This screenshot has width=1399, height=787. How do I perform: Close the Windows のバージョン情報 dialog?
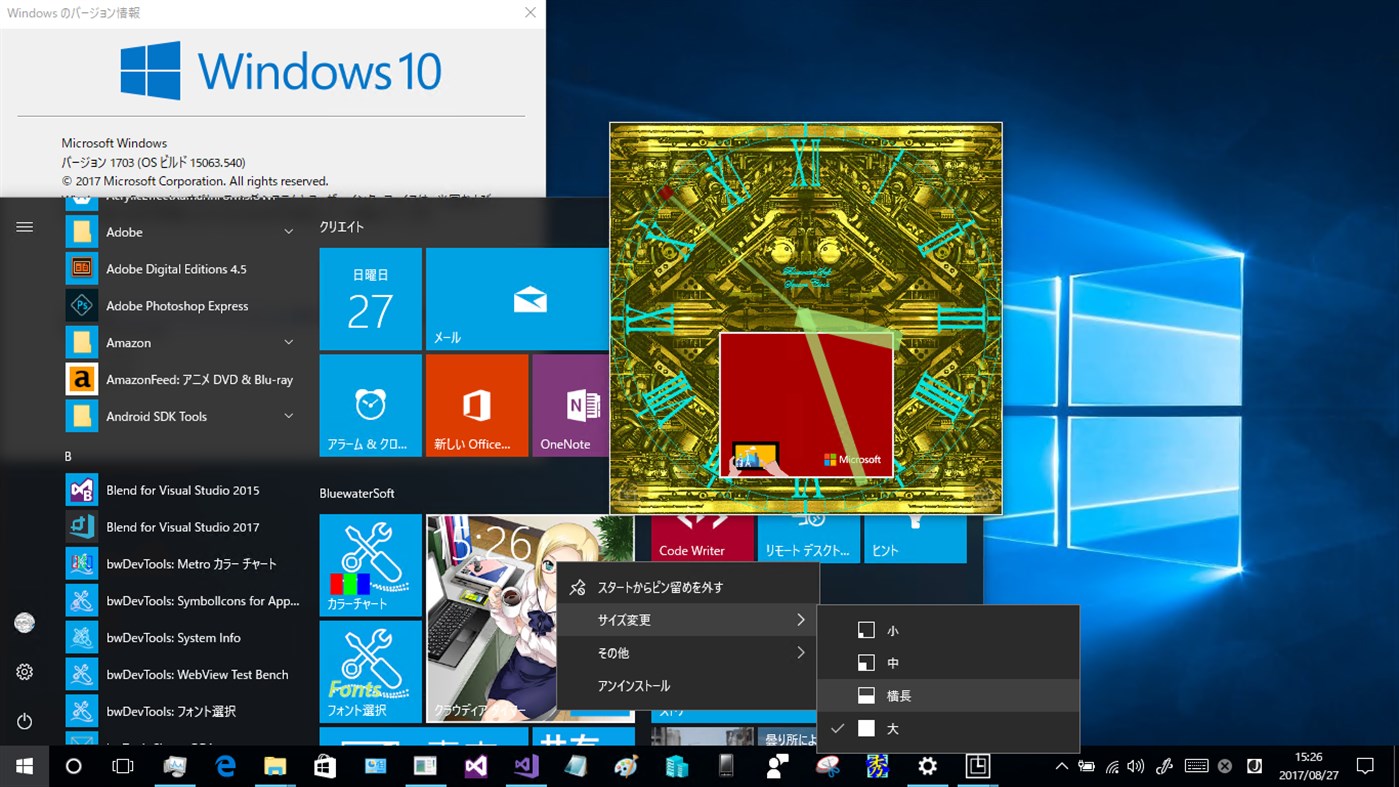point(531,13)
